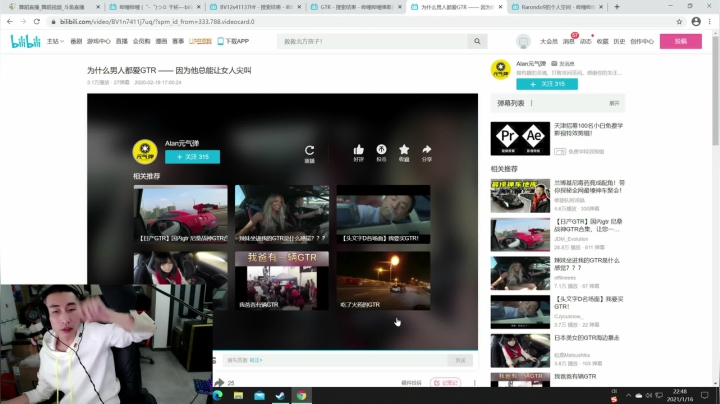Image resolution: width=720 pixels, height=404 pixels.
Task: Click the 关注 315 button in sidebar
Action: pos(547,84)
